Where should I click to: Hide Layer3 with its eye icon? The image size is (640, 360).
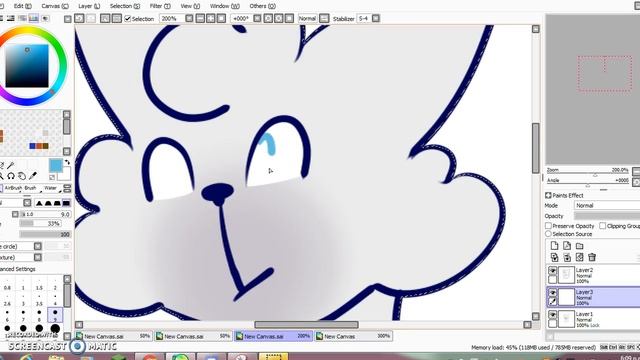[552, 293]
